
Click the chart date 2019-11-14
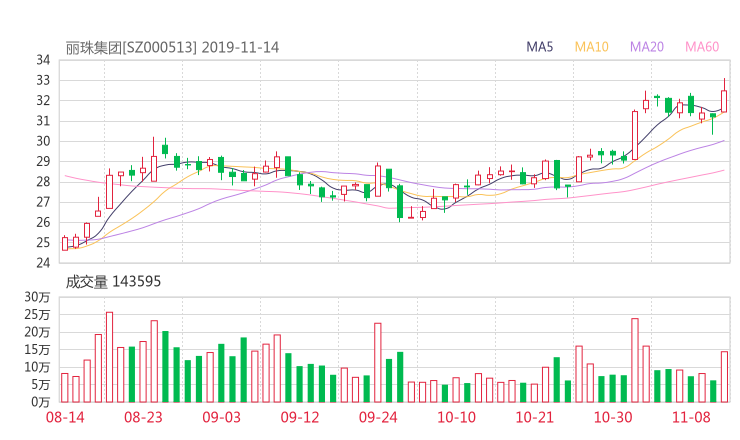click(241, 48)
